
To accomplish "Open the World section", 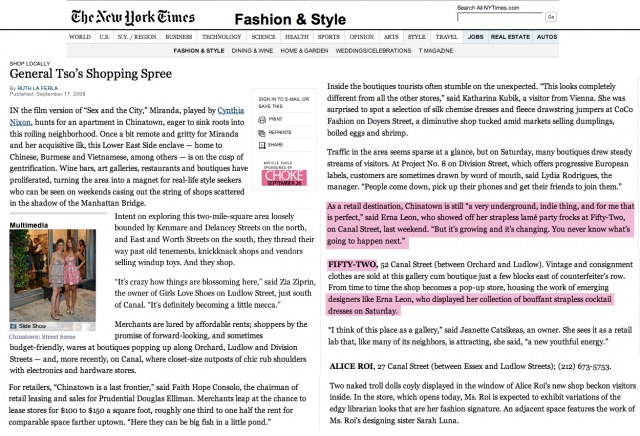I will click(80, 37).
